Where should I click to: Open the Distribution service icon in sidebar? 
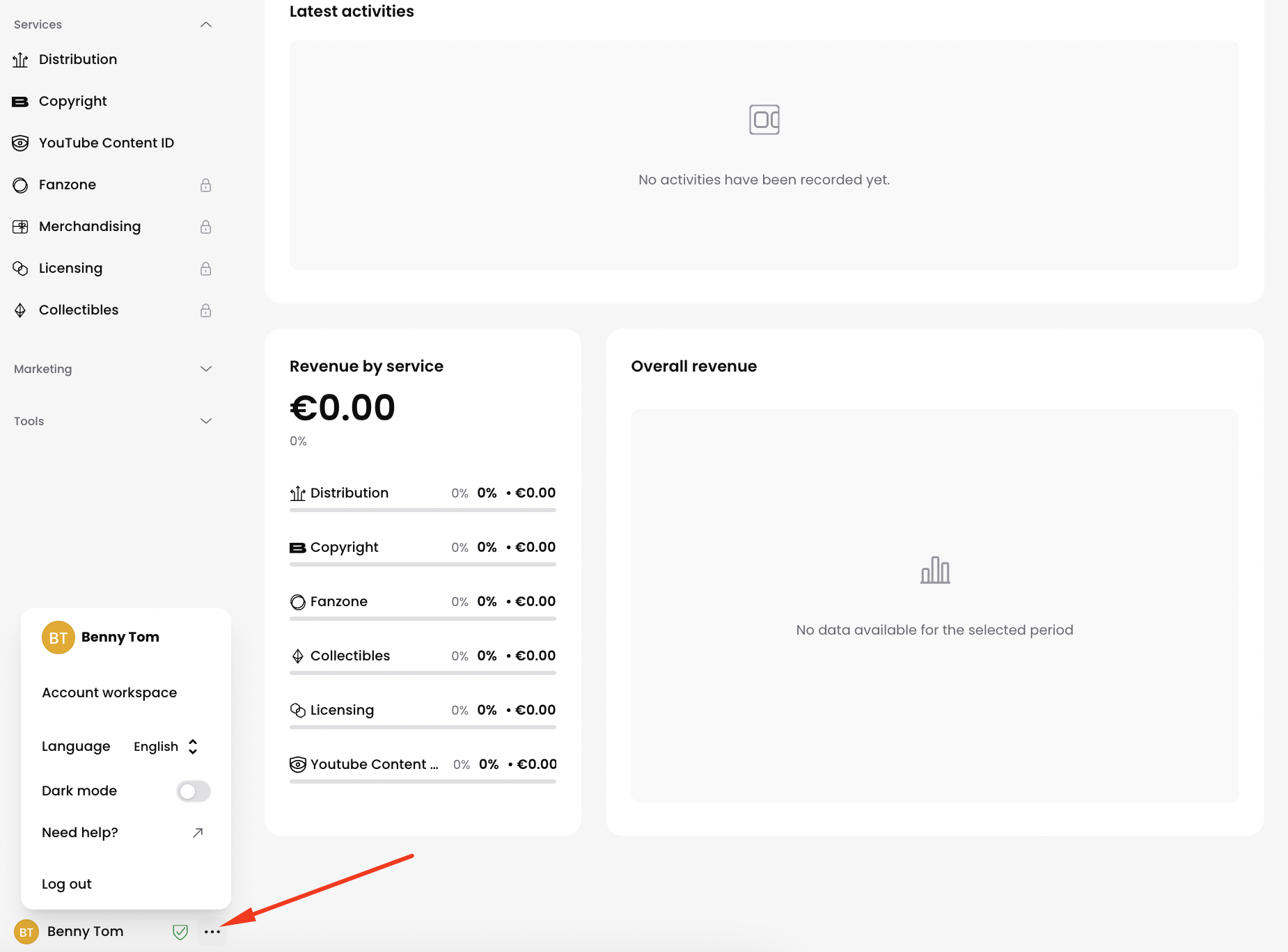(x=20, y=60)
